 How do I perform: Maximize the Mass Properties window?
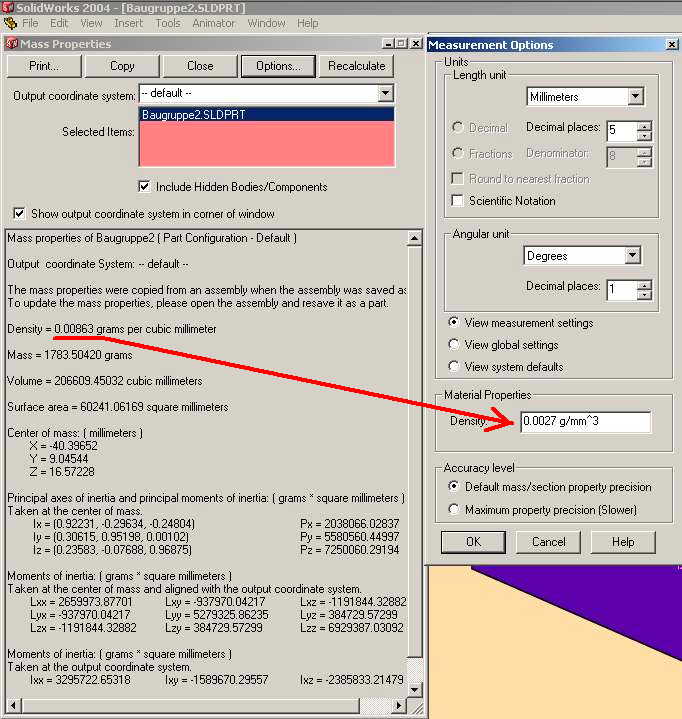point(401,44)
